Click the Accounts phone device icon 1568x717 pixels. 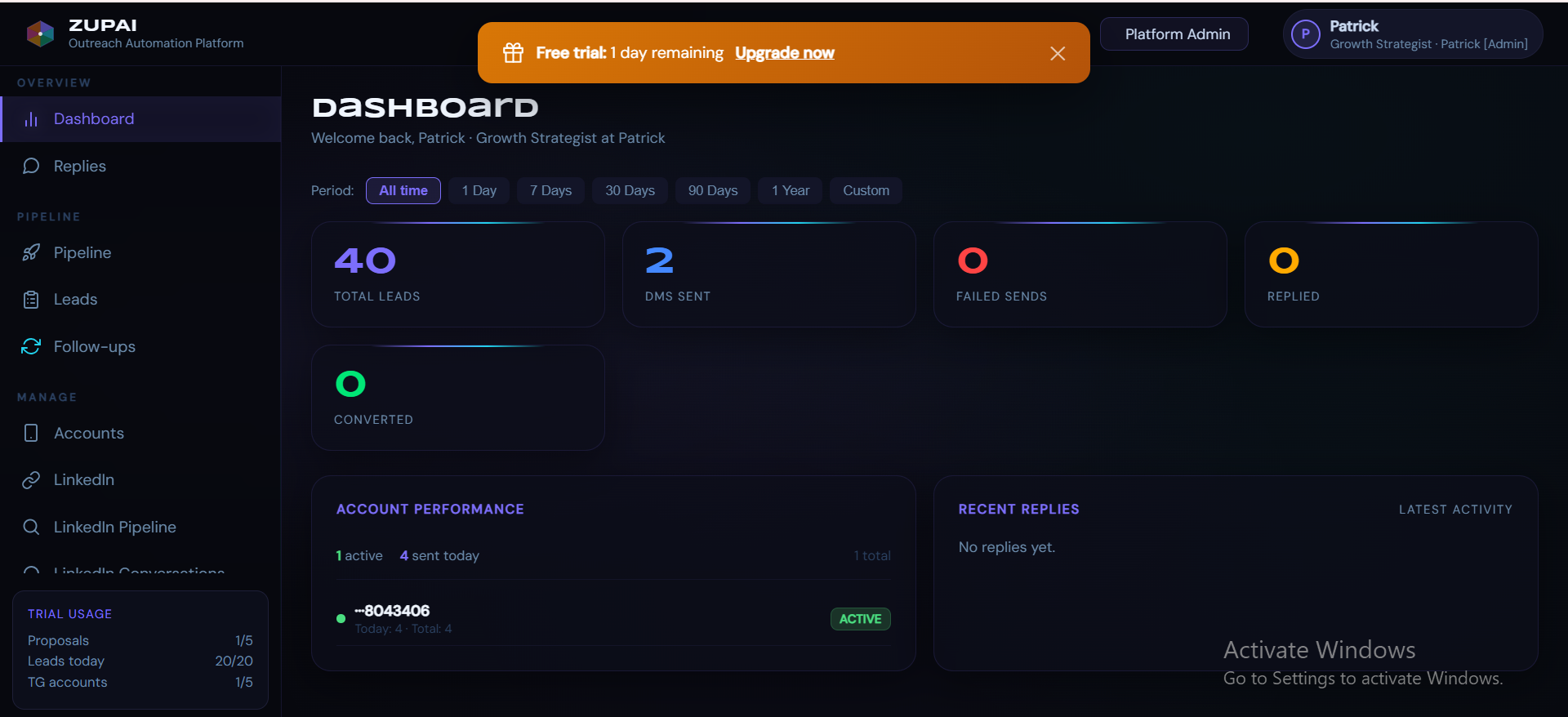pos(31,433)
